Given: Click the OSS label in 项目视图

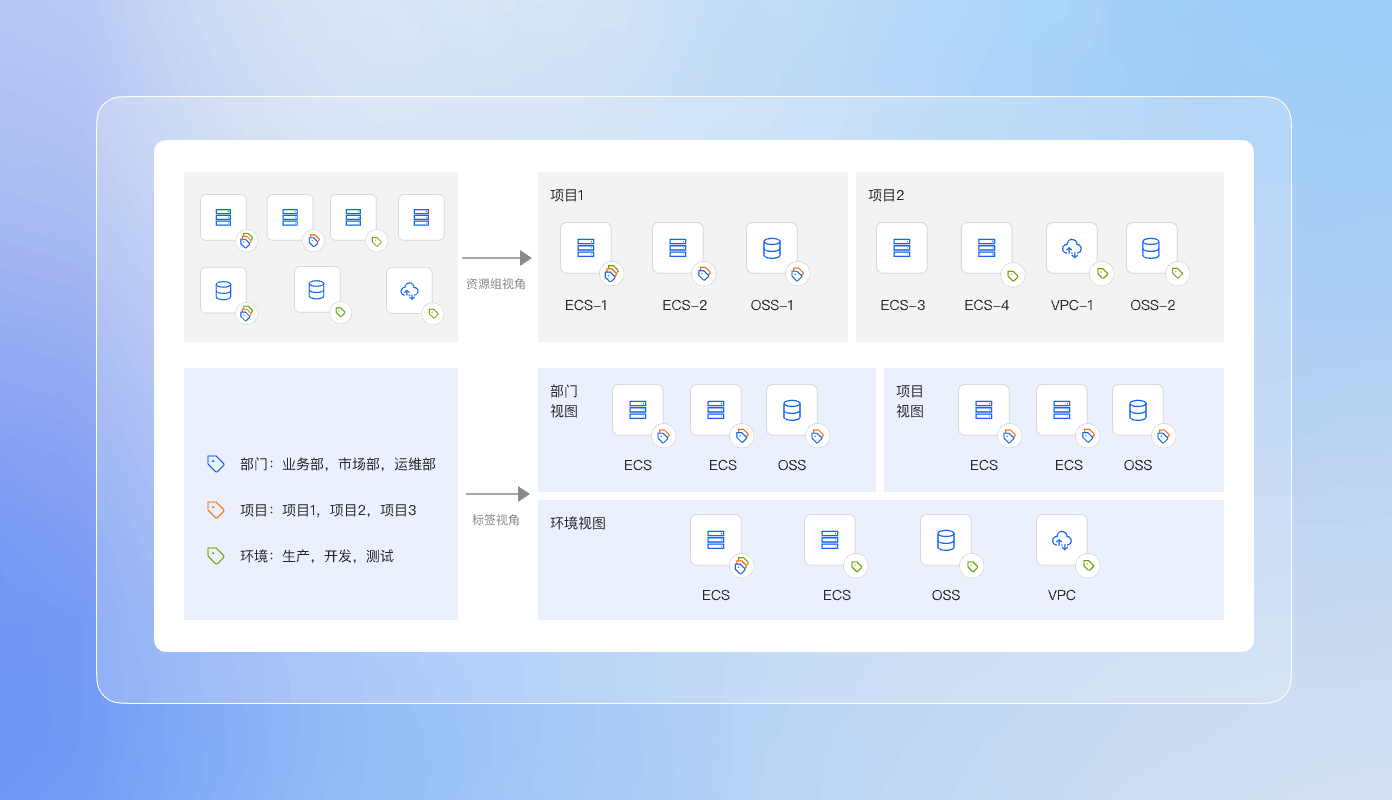Looking at the screenshot, I should 1138,465.
